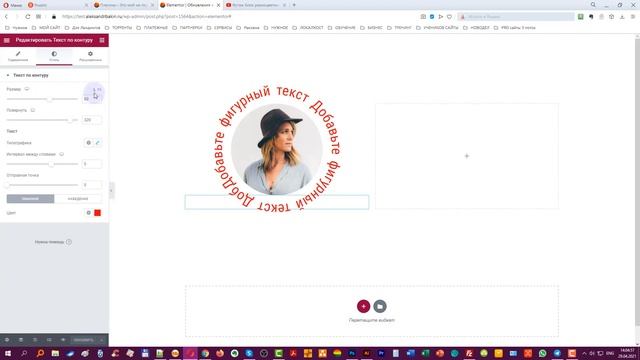Open the ТОРРЕНТЫ bookmarks folder
The image size is (640, 360).
click(x=118, y=28)
